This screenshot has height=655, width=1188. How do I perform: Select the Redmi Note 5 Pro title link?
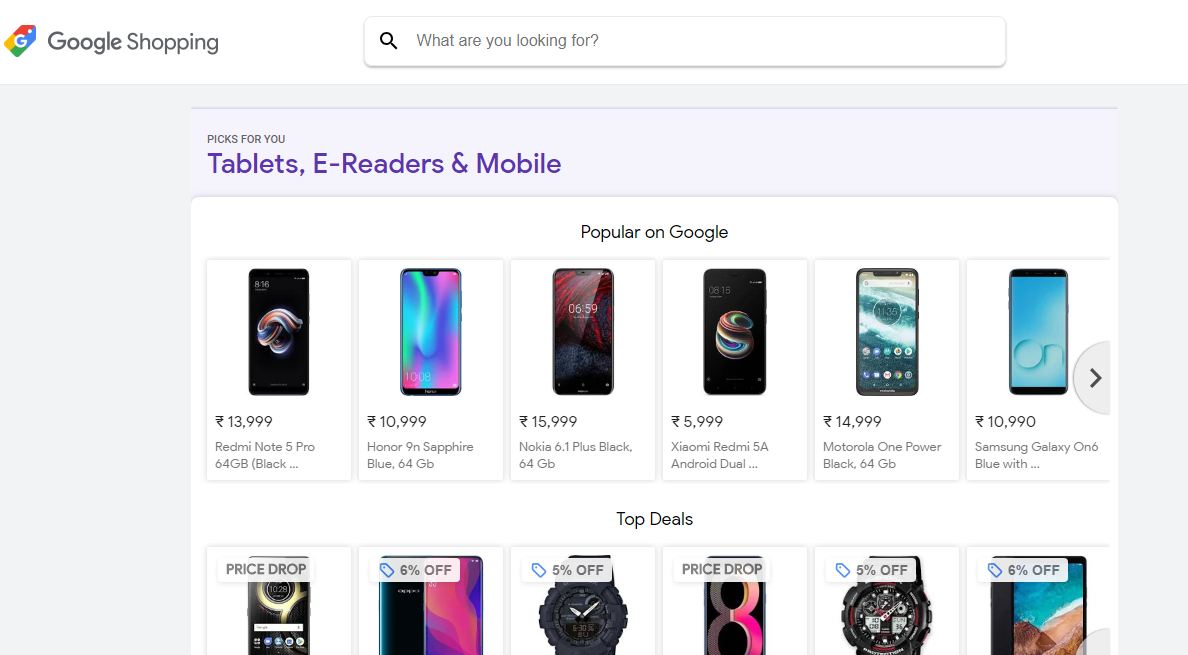pyautogui.click(x=265, y=455)
